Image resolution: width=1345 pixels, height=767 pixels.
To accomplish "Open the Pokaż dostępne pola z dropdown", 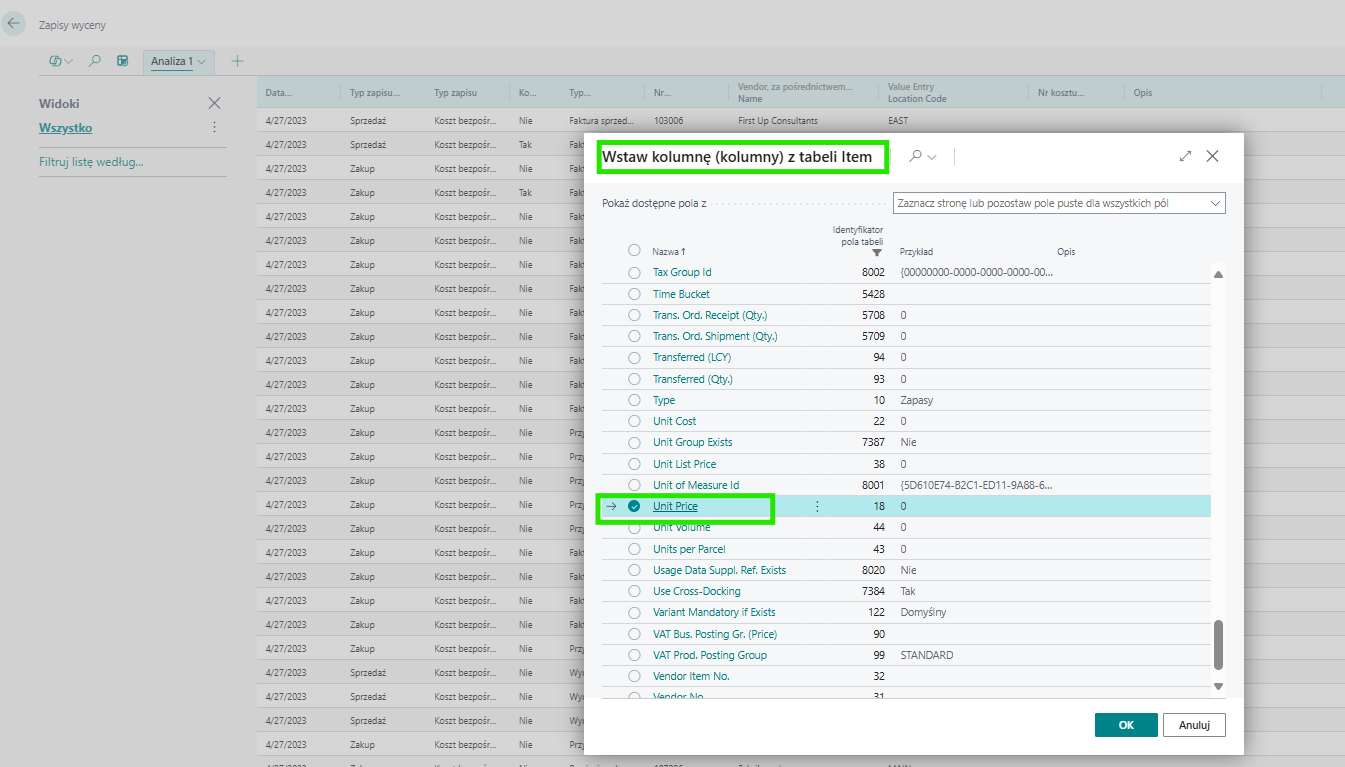I will (1059, 203).
